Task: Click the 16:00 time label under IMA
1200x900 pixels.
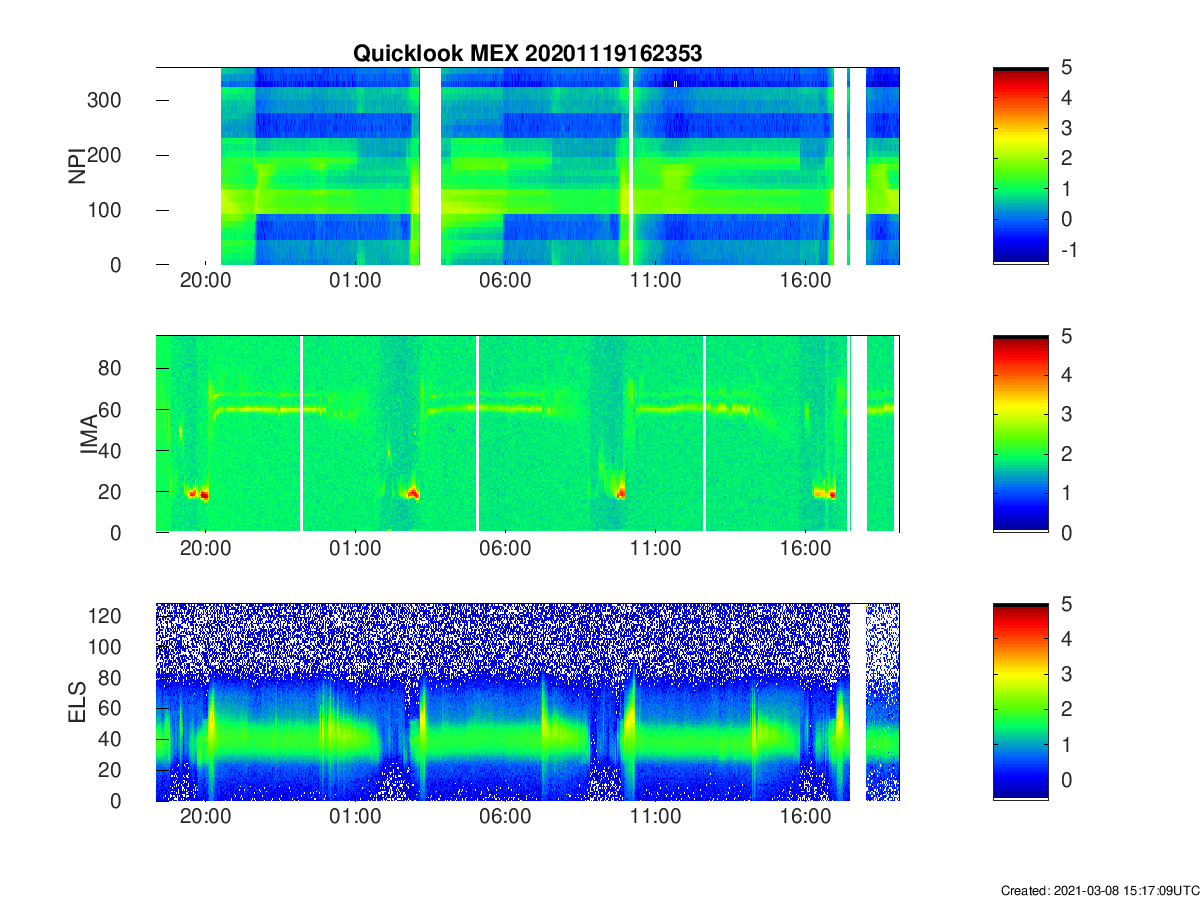Action: pyautogui.click(x=806, y=549)
